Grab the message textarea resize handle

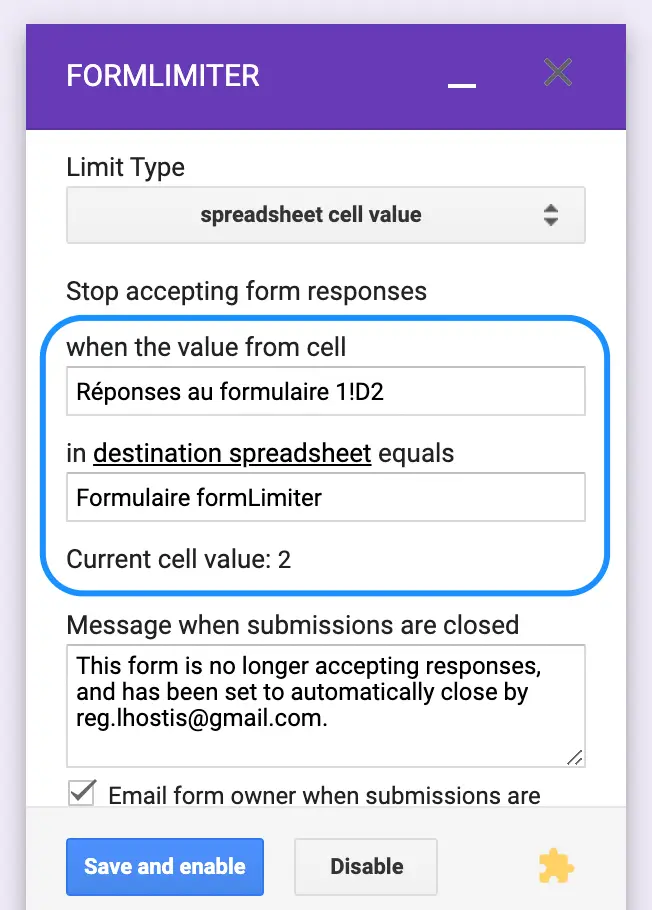[x=575, y=757]
